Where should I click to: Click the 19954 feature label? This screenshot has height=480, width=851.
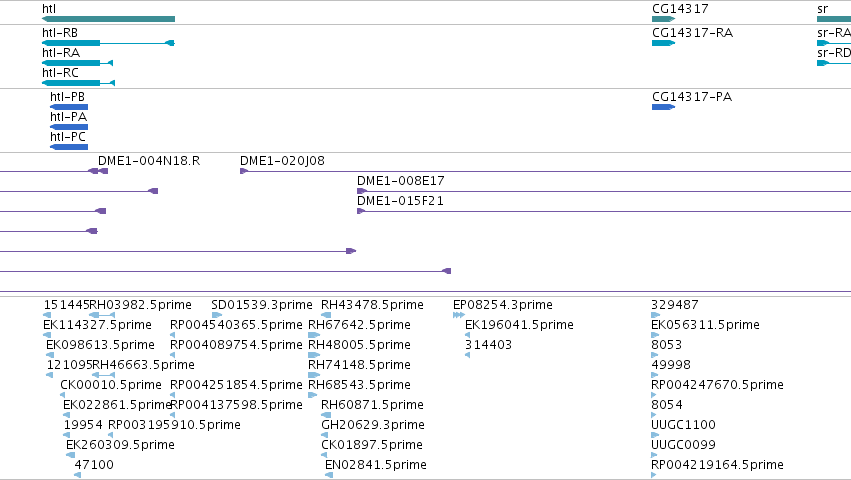click(x=83, y=425)
